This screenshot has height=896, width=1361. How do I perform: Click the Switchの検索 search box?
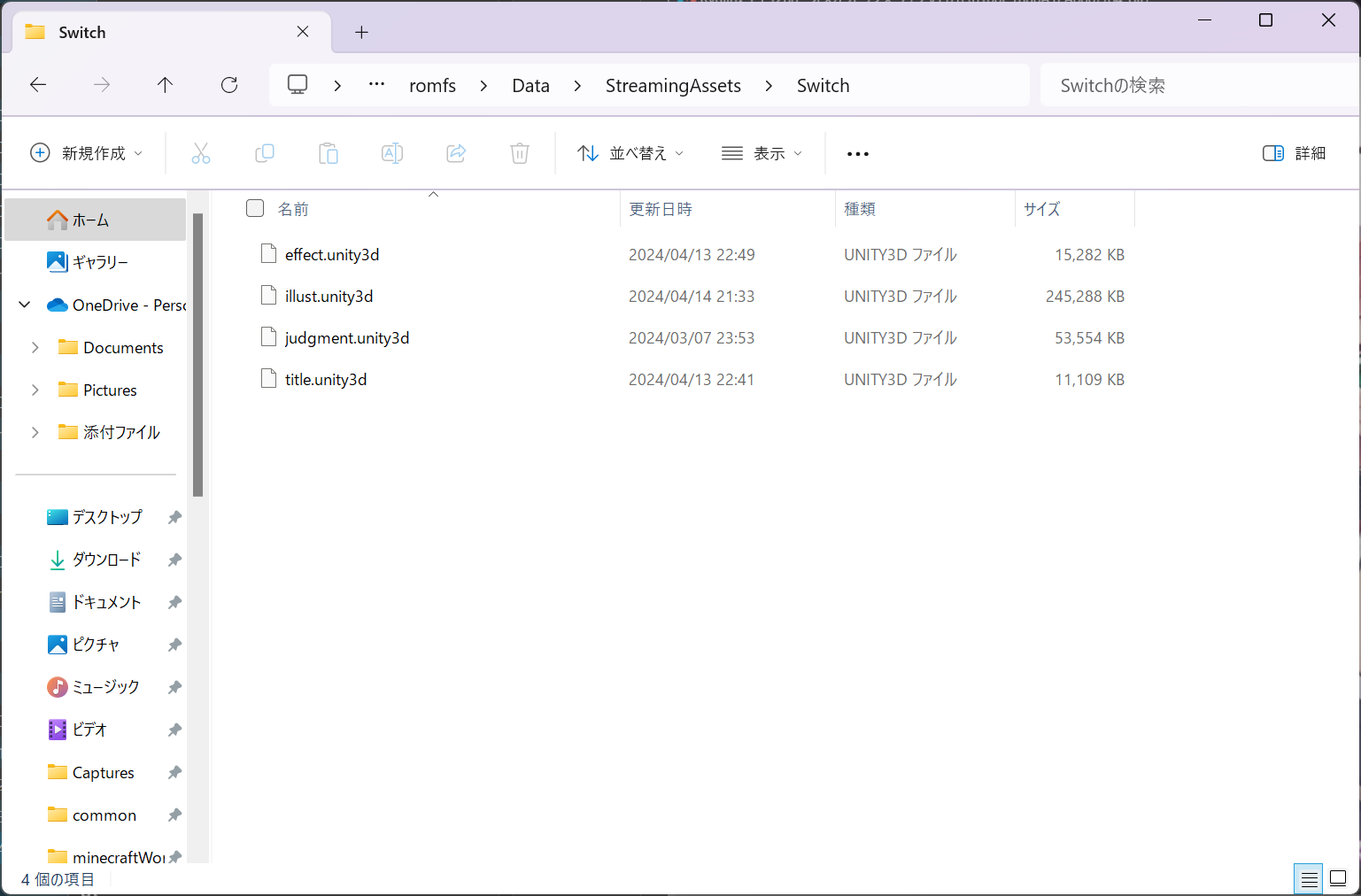(x=1195, y=85)
